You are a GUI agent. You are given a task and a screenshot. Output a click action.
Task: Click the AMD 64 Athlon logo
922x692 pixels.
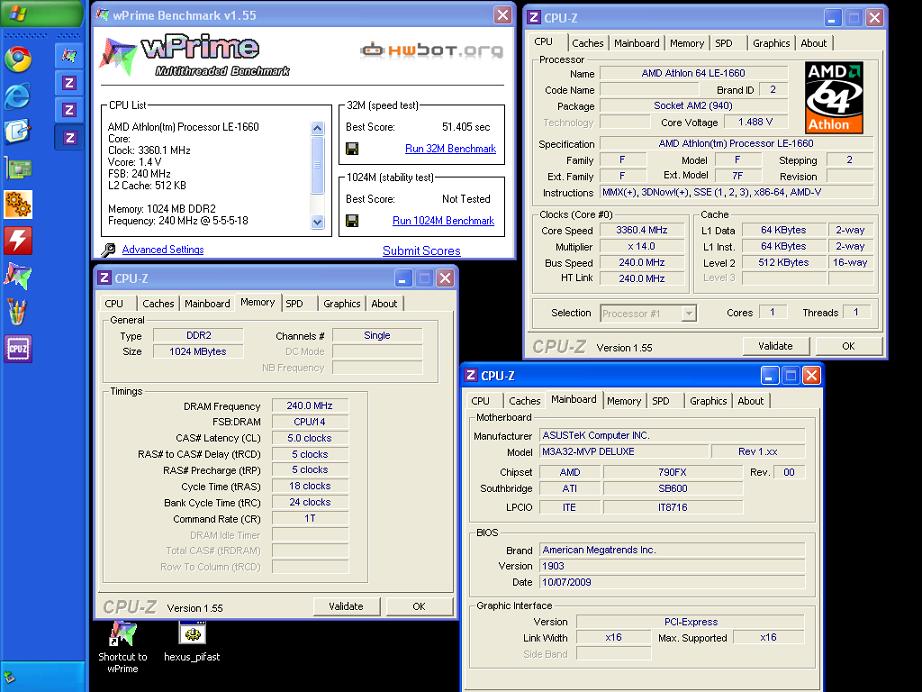[834, 98]
